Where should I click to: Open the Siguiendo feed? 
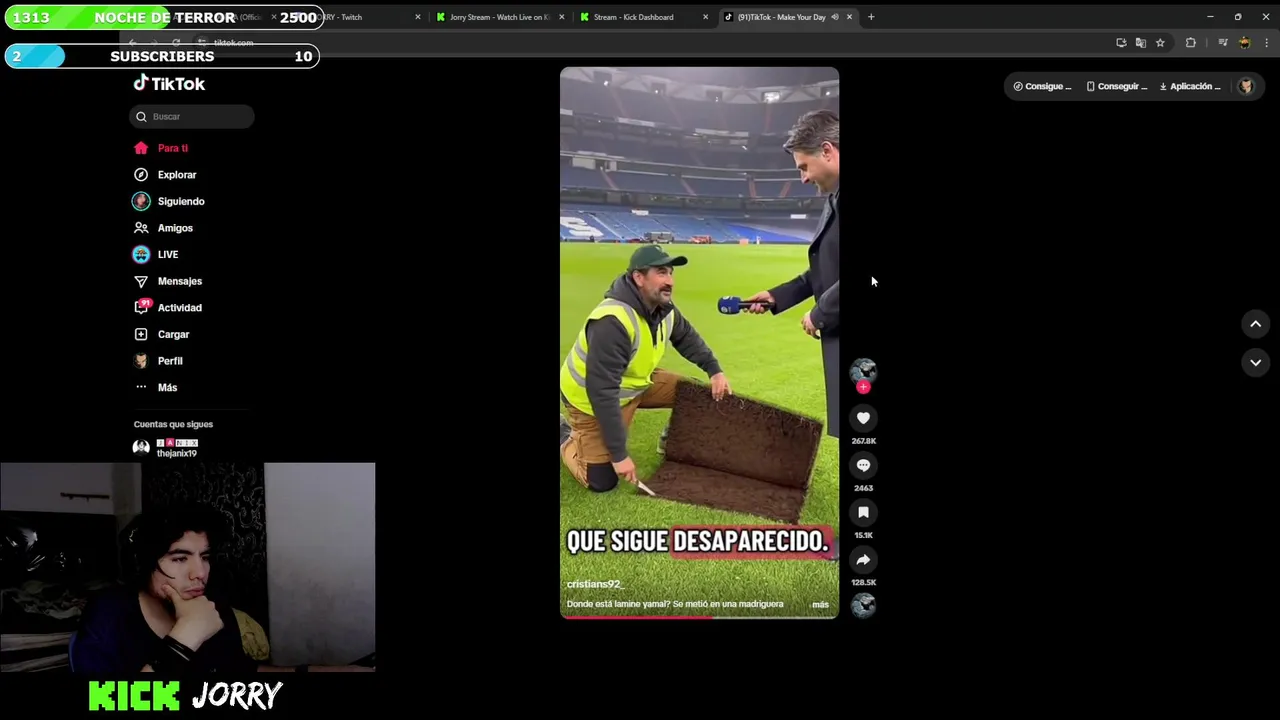[x=168, y=201]
